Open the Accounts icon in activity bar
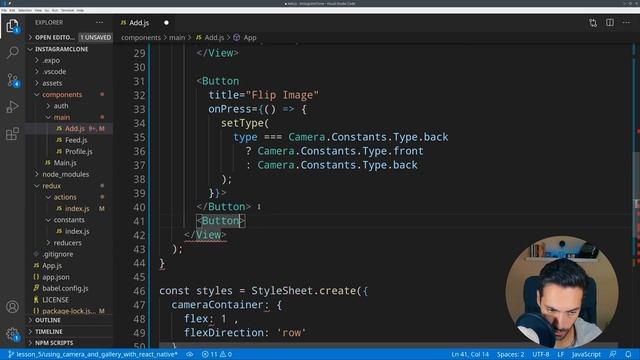 [12, 307]
